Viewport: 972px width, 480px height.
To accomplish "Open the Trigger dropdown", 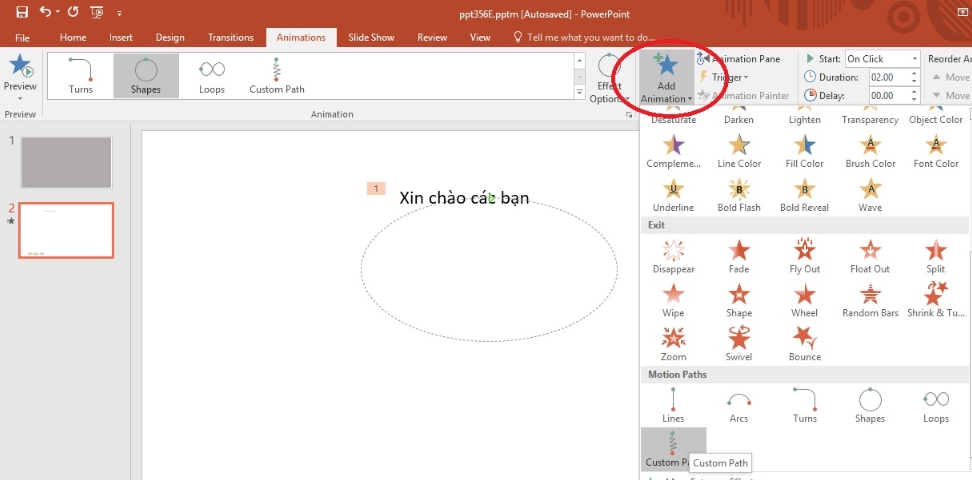I will click(x=723, y=78).
